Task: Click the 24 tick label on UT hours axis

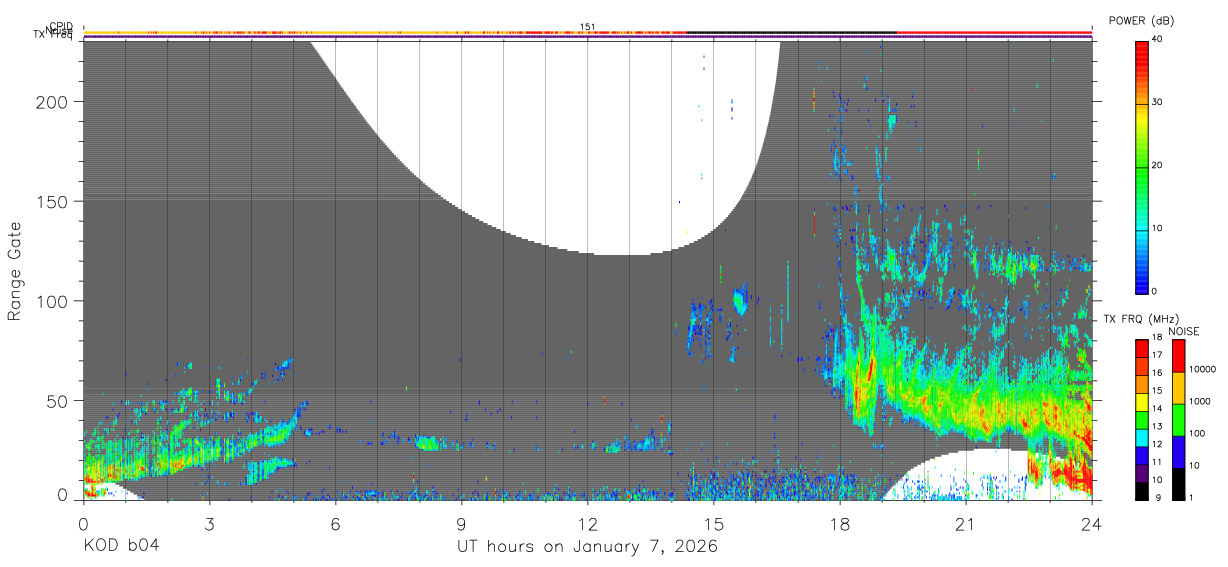Action: [1091, 523]
